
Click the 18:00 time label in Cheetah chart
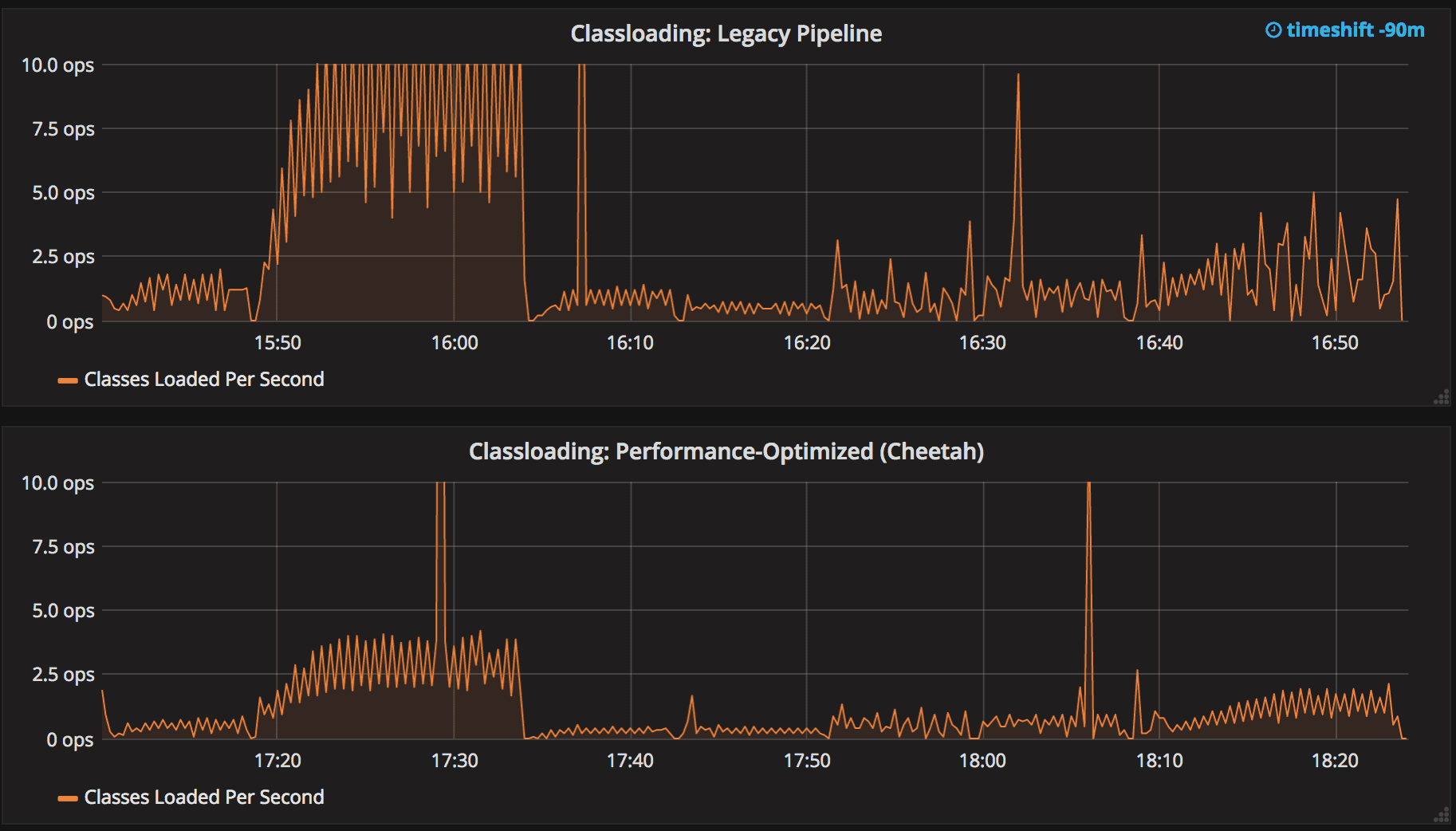pyautogui.click(x=982, y=761)
